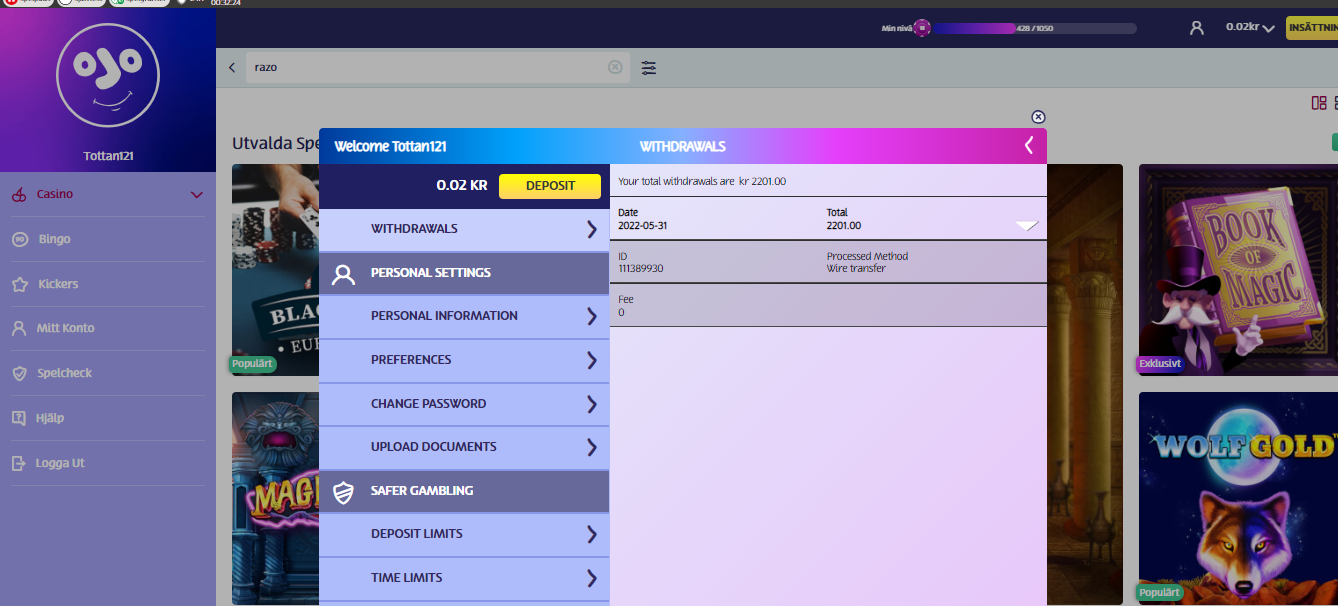Select the TIME LIMITS label
The height and width of the screenshot is (606, 1338).
tap(406, 578)
